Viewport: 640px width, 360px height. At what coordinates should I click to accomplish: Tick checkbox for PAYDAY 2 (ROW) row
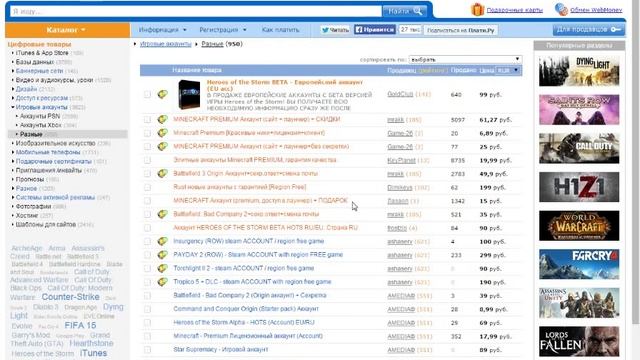click(147, 255)
